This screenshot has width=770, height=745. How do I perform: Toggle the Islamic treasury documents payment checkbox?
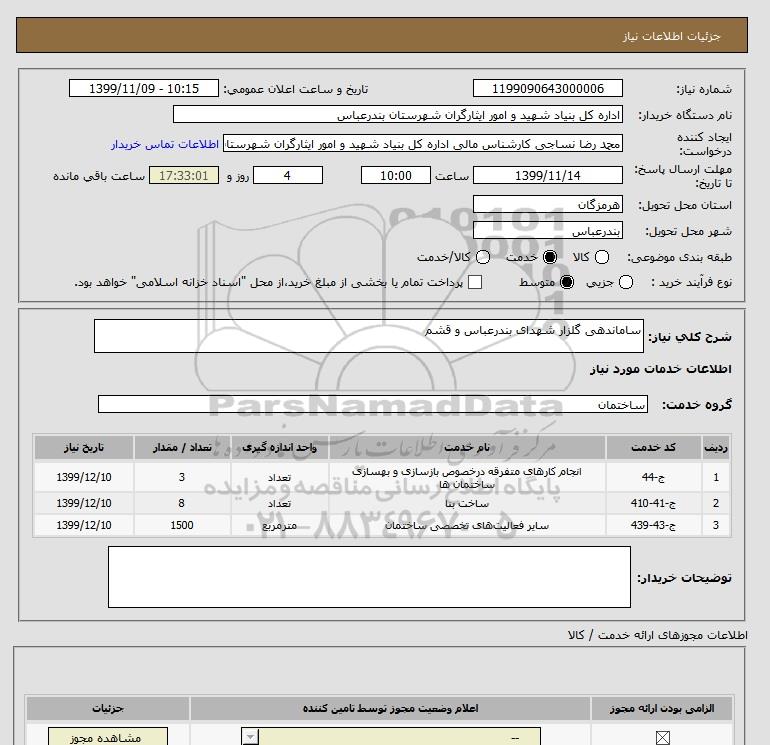[475, 282]
